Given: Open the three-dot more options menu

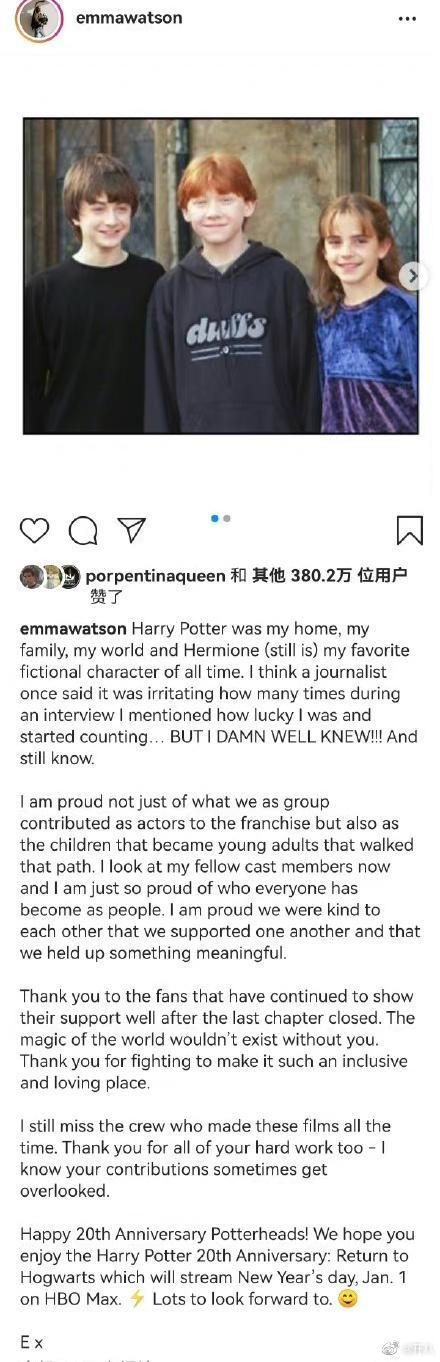Looking at the screenshot, I should 407,18.
